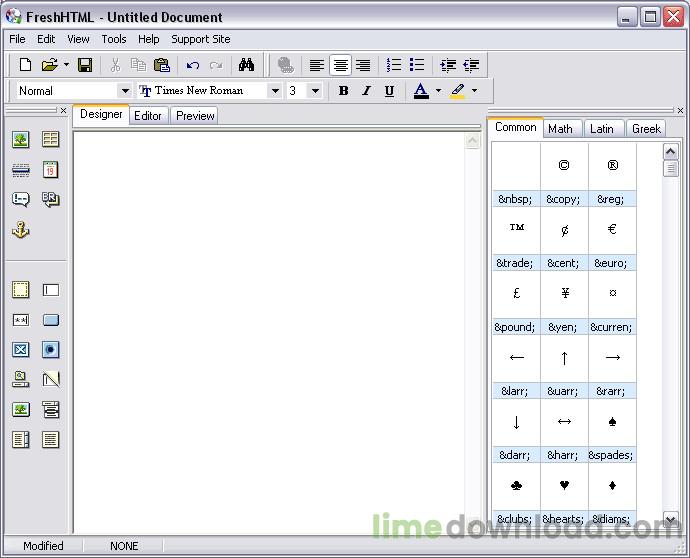Screen dimensions: 690x558
Task: Open the font color dropdown arrow
Action: tap(438, 91)
